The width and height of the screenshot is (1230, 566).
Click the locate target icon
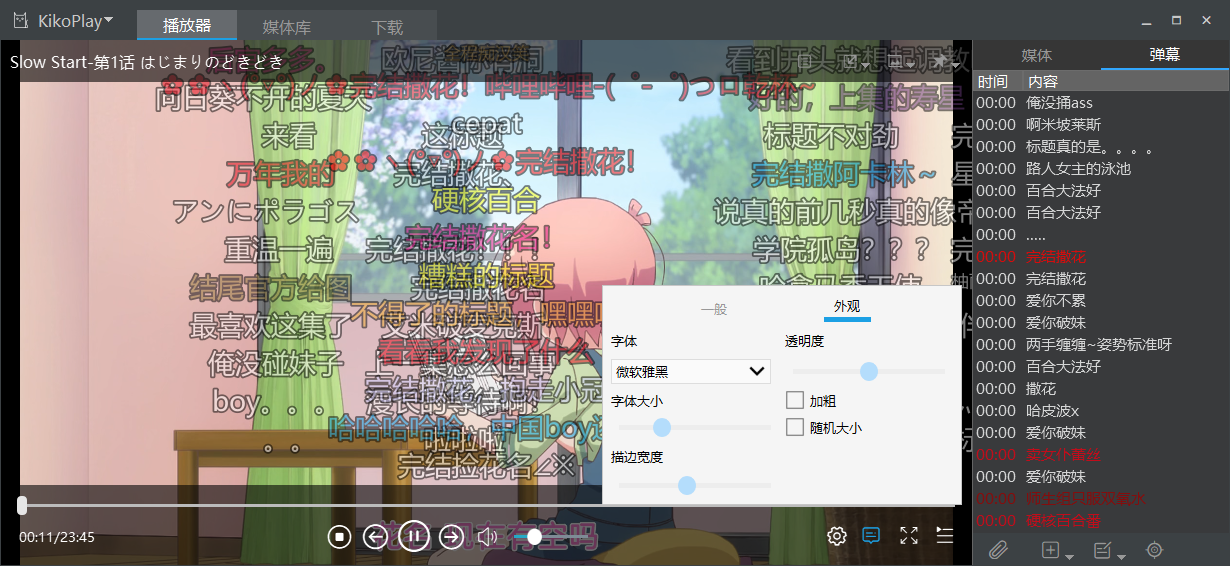1155,549
